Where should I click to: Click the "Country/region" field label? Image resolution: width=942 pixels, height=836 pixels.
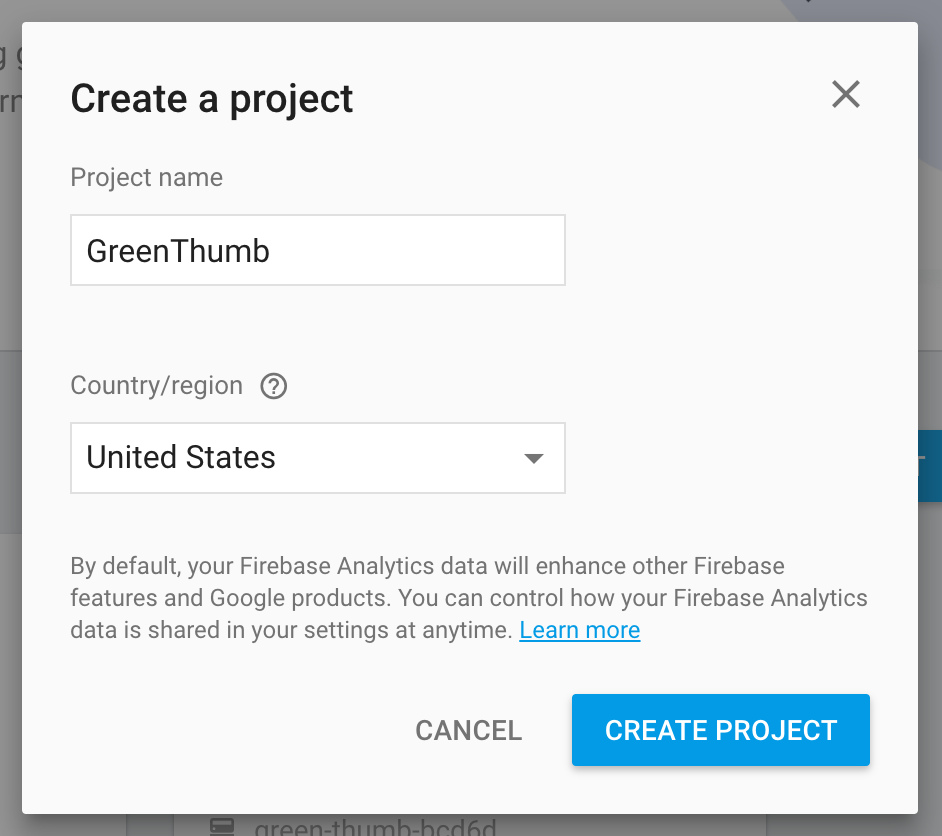pyautogui.click(x=156, y=386)
